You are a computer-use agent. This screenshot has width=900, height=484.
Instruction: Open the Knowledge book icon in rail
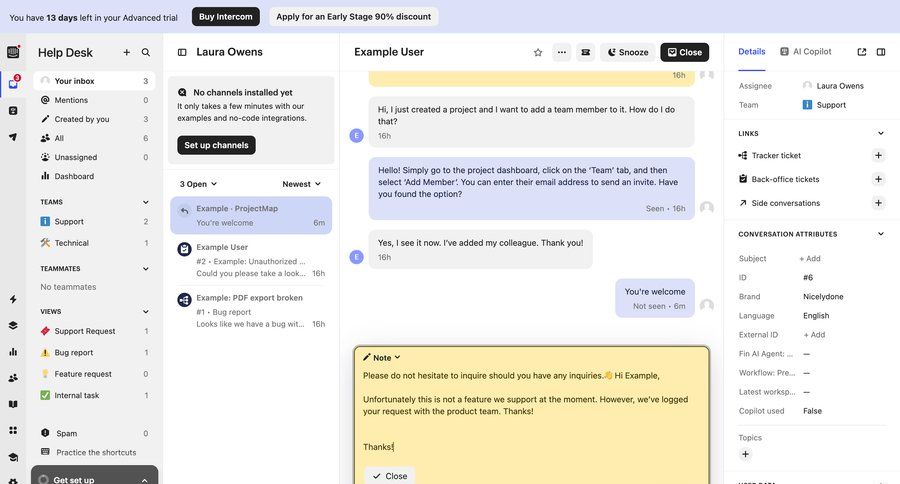[x=13, y=404]
